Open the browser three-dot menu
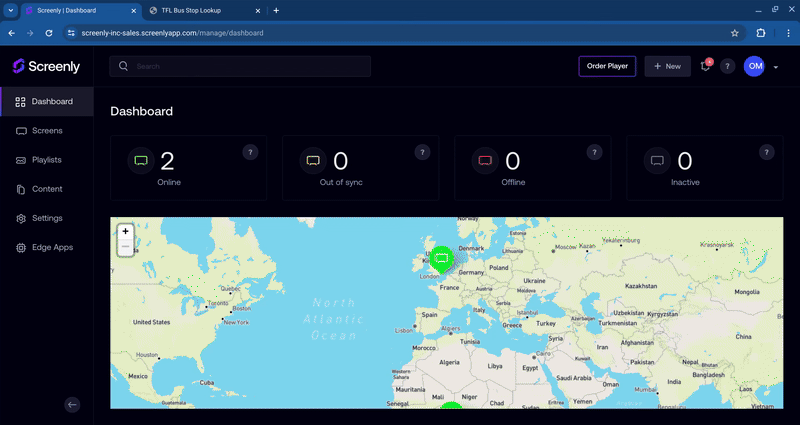Image resolution: width=800 pixels, height=425 pixels. click(788, 33)
